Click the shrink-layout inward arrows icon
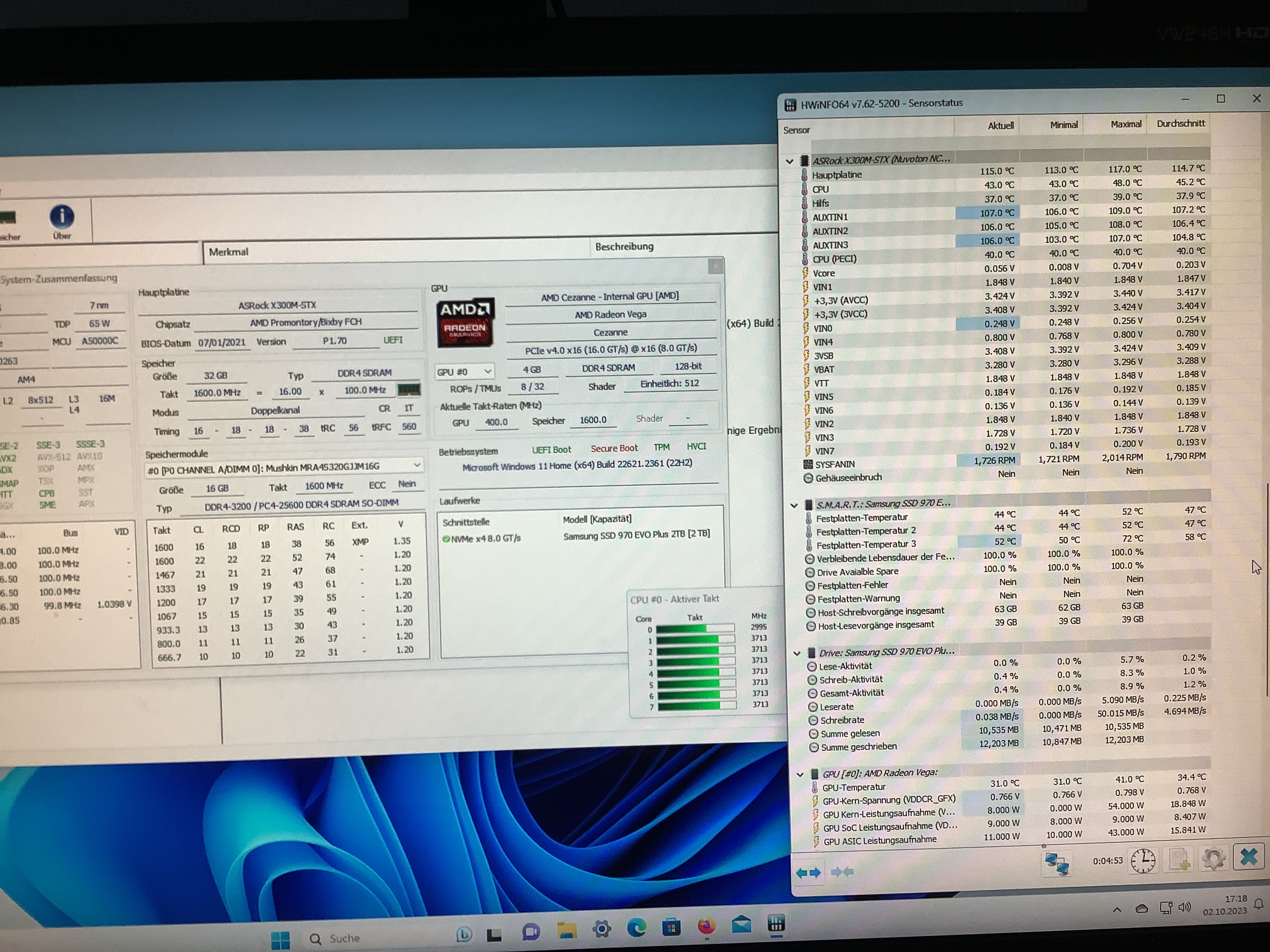The height and width of the screenshot is (952, 1270). [842, 872]
